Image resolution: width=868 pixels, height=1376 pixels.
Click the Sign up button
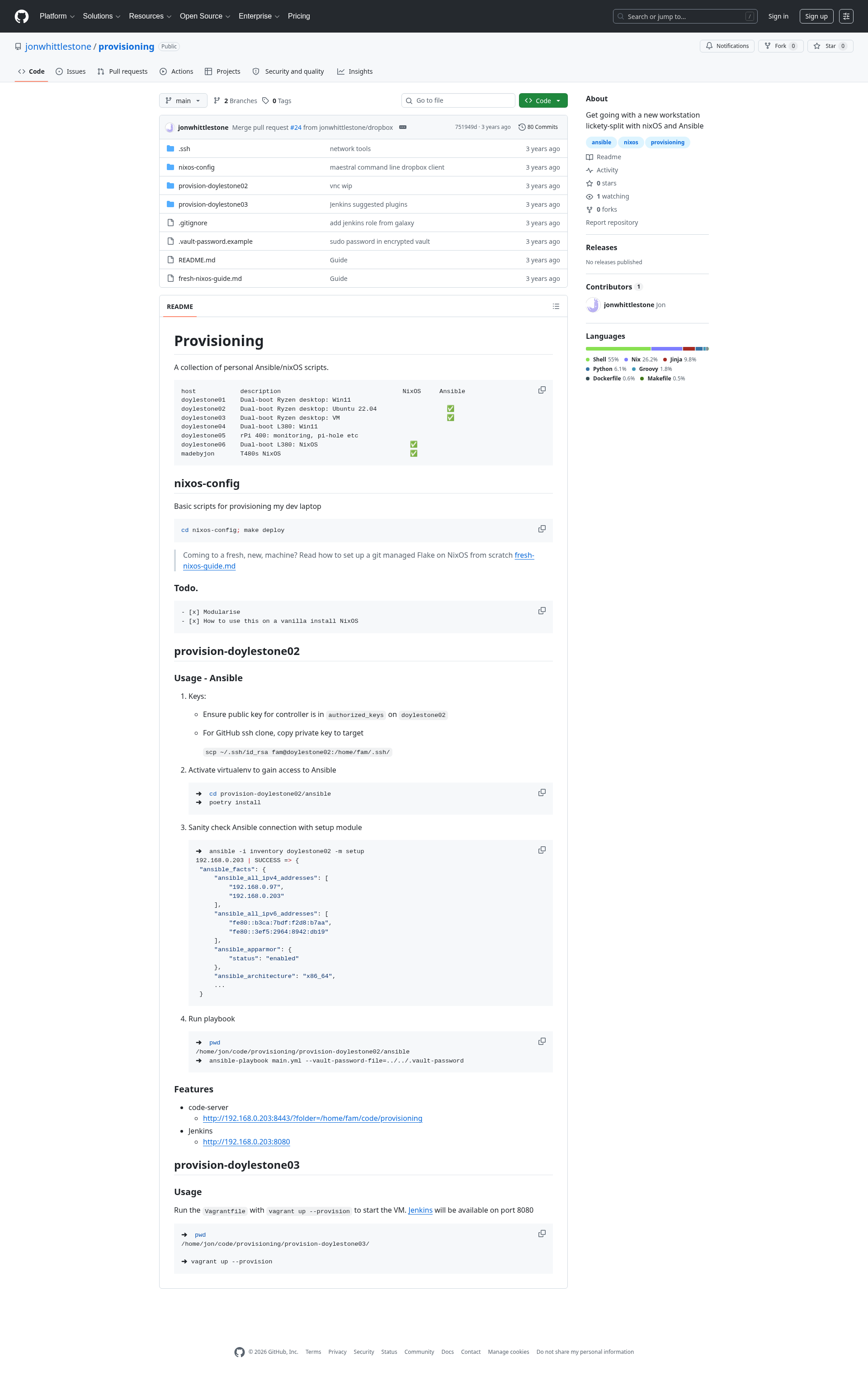[x=816, y=16]
